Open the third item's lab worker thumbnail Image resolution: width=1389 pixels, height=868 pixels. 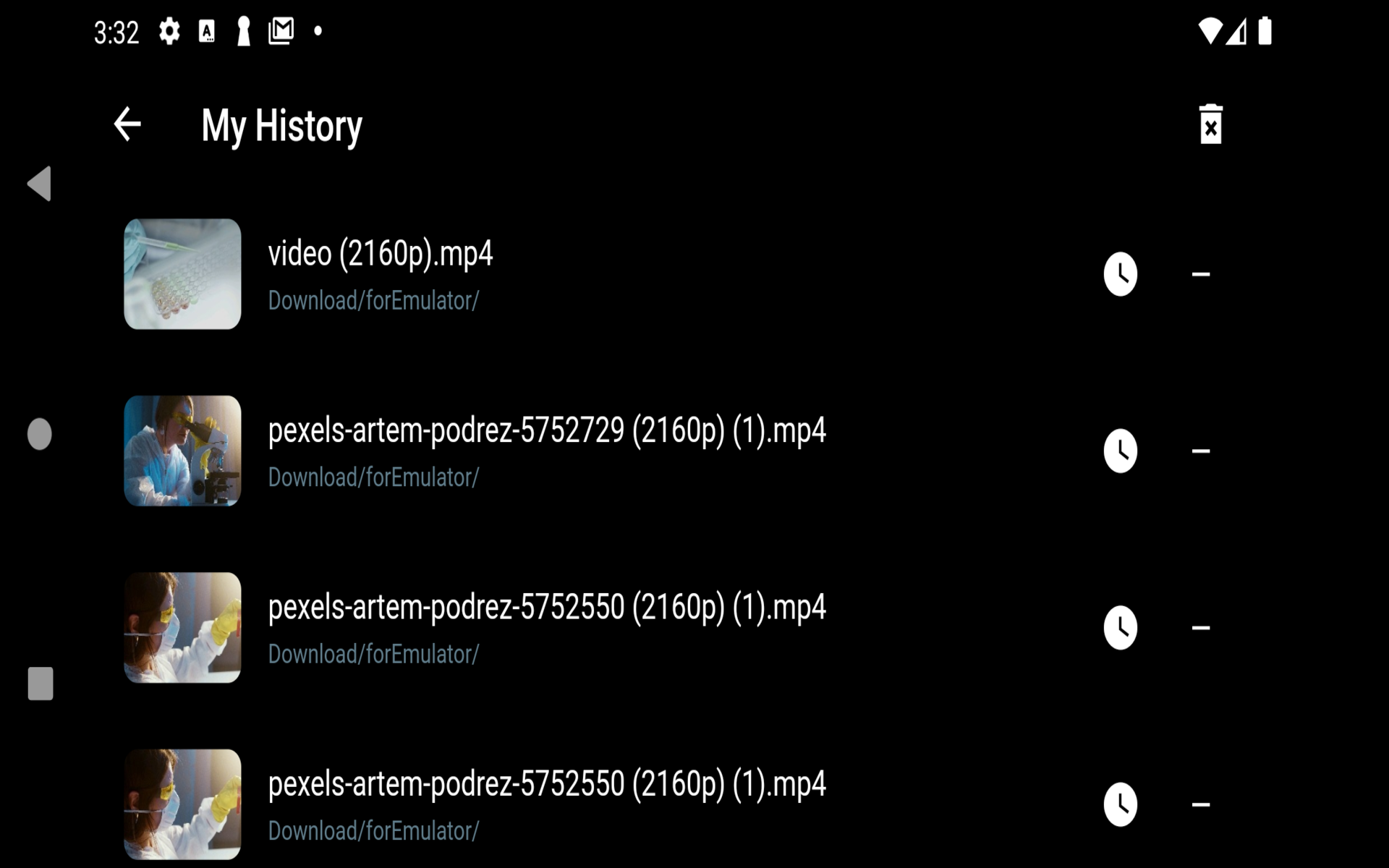pos(182,627)
